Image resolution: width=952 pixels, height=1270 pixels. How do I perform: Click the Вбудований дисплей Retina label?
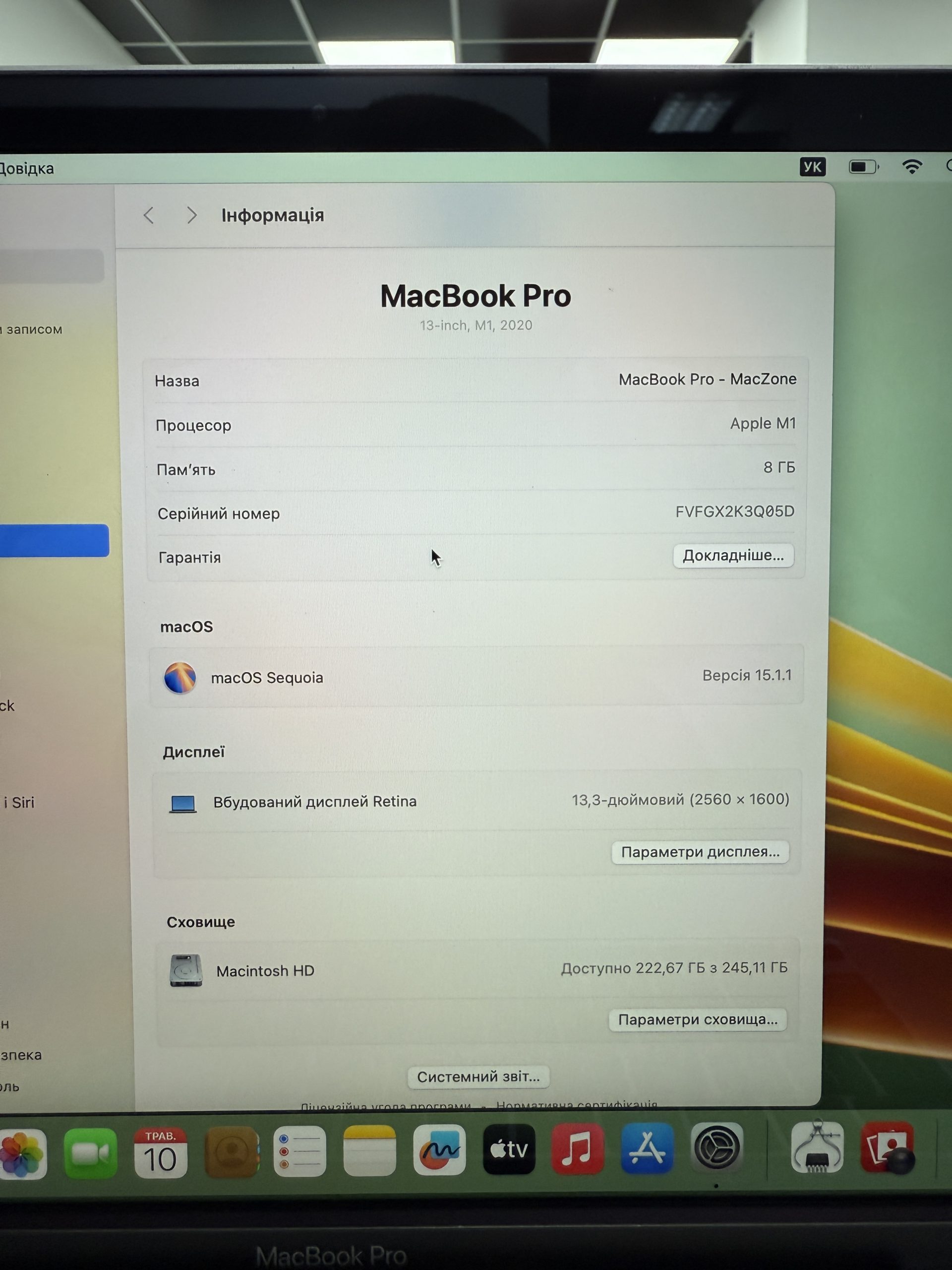tap(314, 802)
